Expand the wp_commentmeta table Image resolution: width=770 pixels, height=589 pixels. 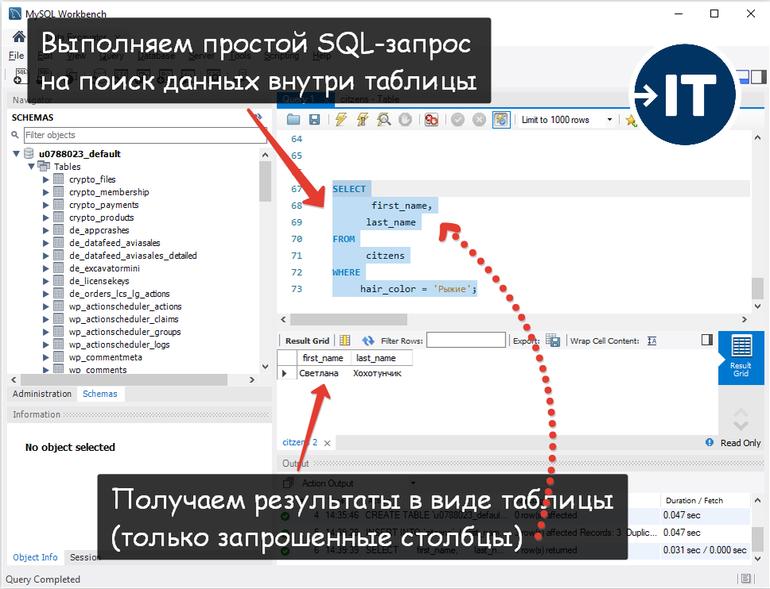coord(46,357)
